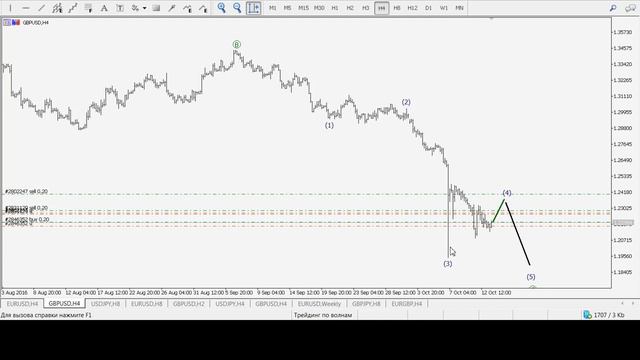Switch chart to H3 timeframe
Screen dimensions: 640x360
coord(366,8)
